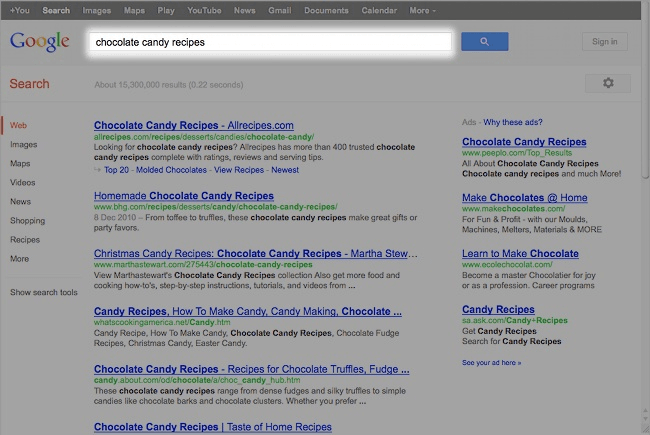Open YouTube from the top bar
The image size is (650, 435).
pos(204,10)
